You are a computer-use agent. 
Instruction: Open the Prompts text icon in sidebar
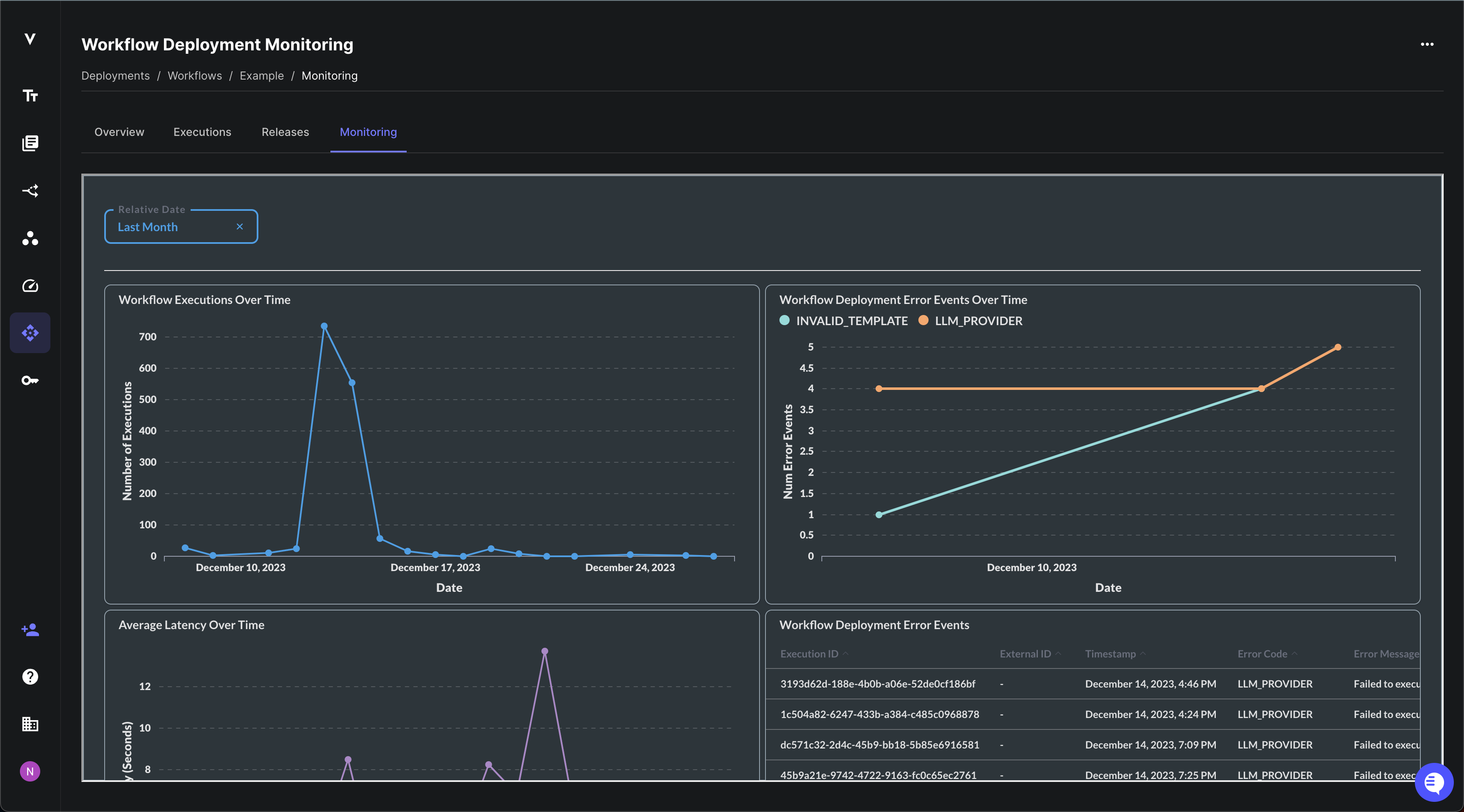click(30, 95)
